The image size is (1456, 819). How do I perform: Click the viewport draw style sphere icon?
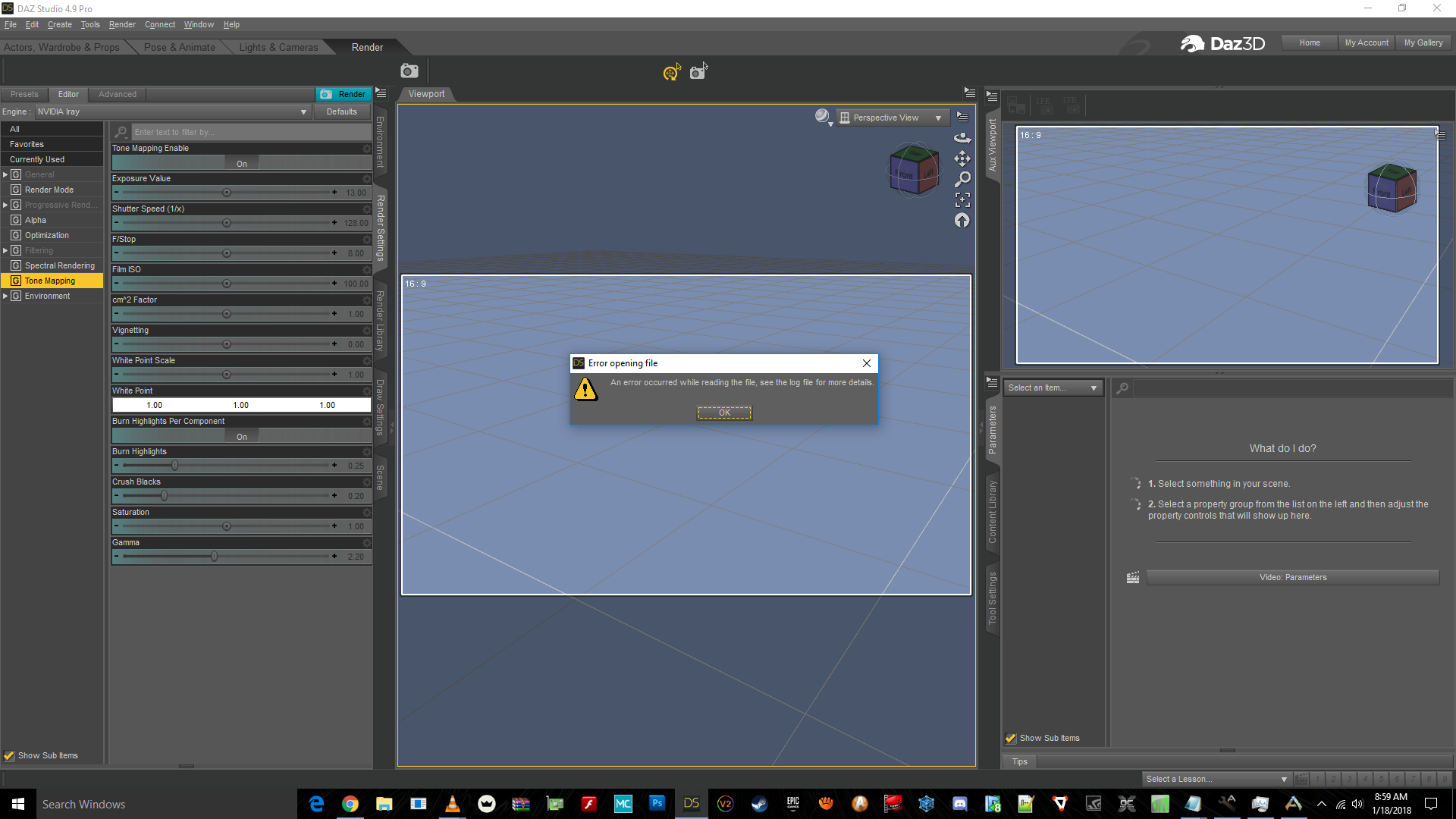click(822, 116)
